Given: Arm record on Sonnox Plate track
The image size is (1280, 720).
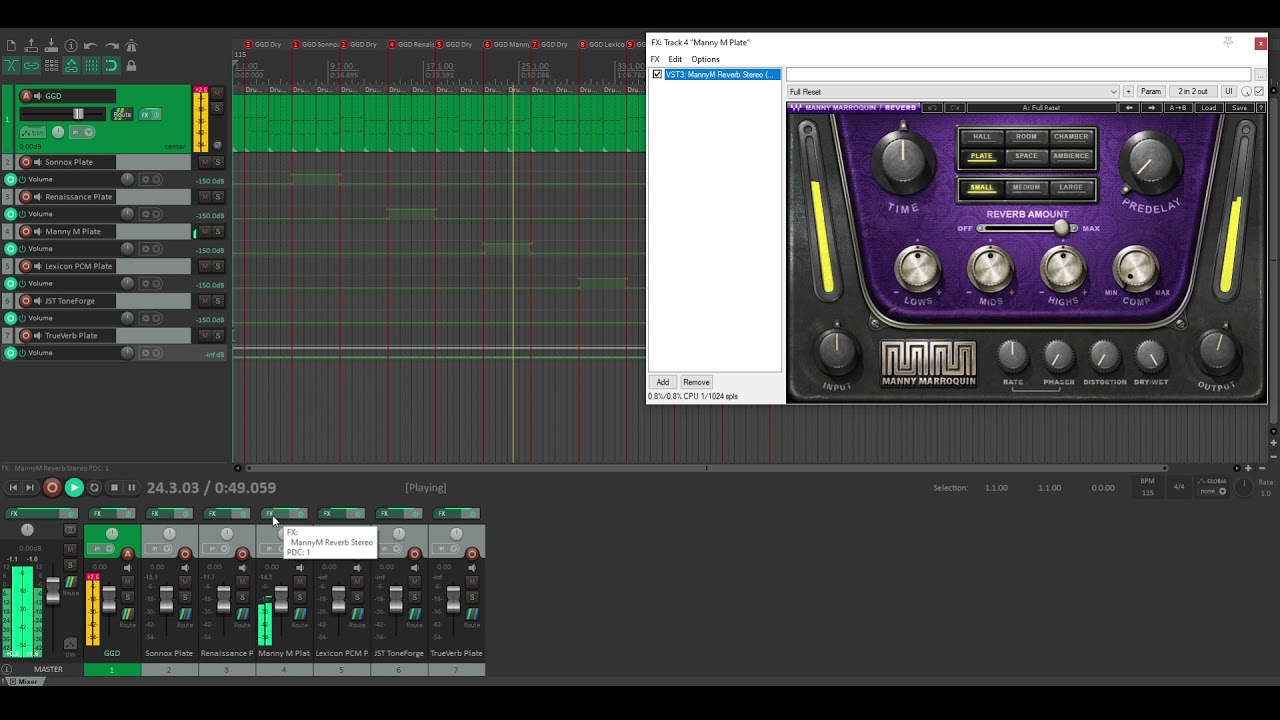Looking at the screenshot, I should pyautogui.click(x=26, y=162).
